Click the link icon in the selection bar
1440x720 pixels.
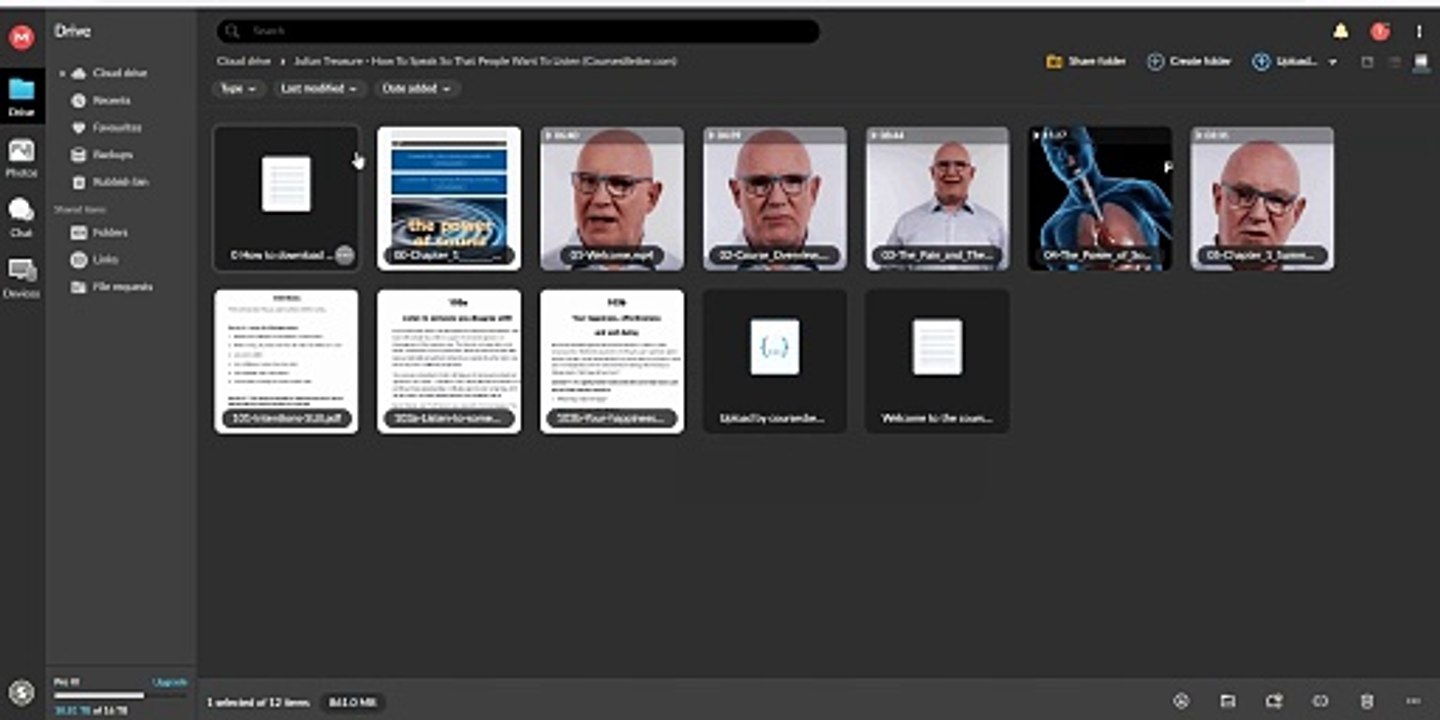(x=1320, y=701)
